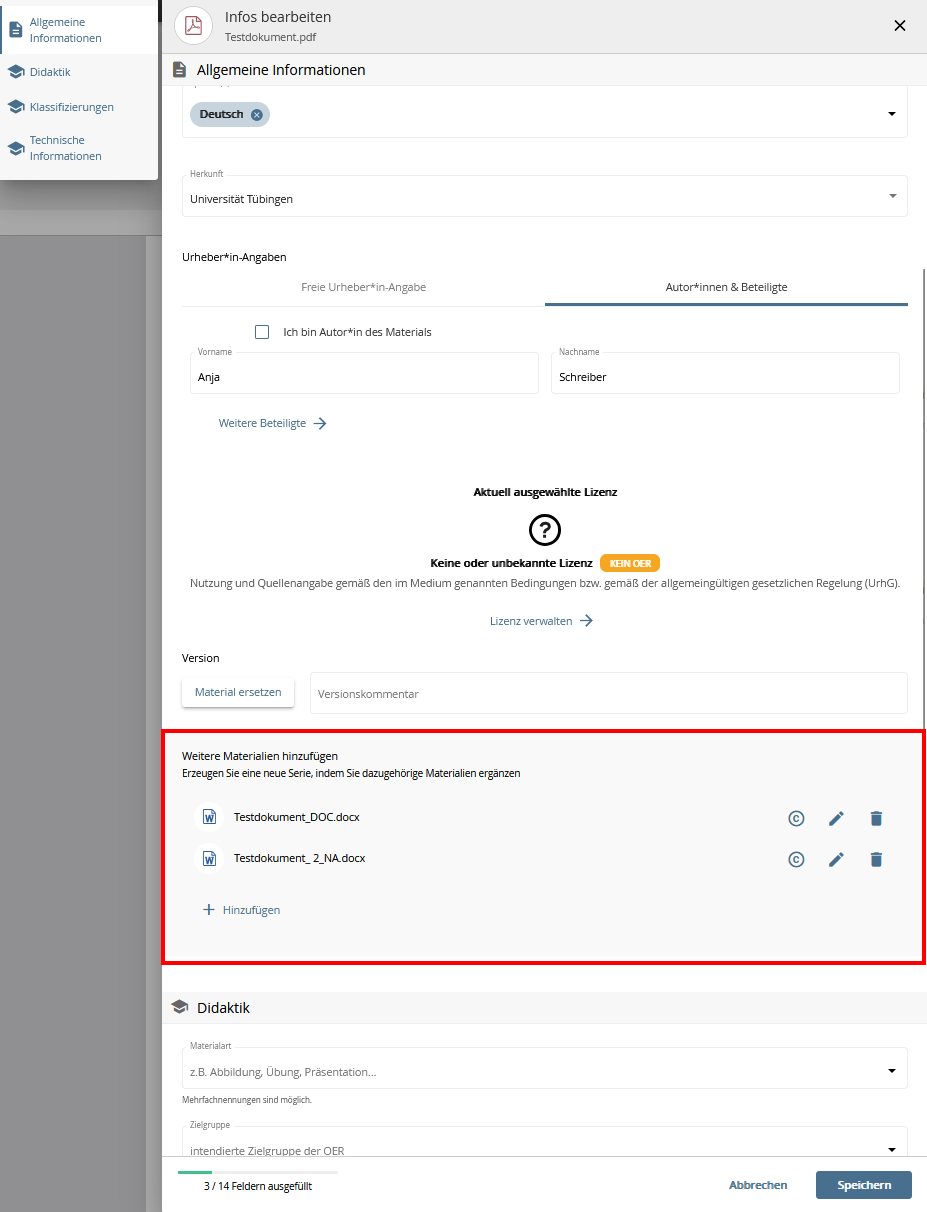
Task: Click the Versionskommentar input field
Action: (x=608, y=693)
